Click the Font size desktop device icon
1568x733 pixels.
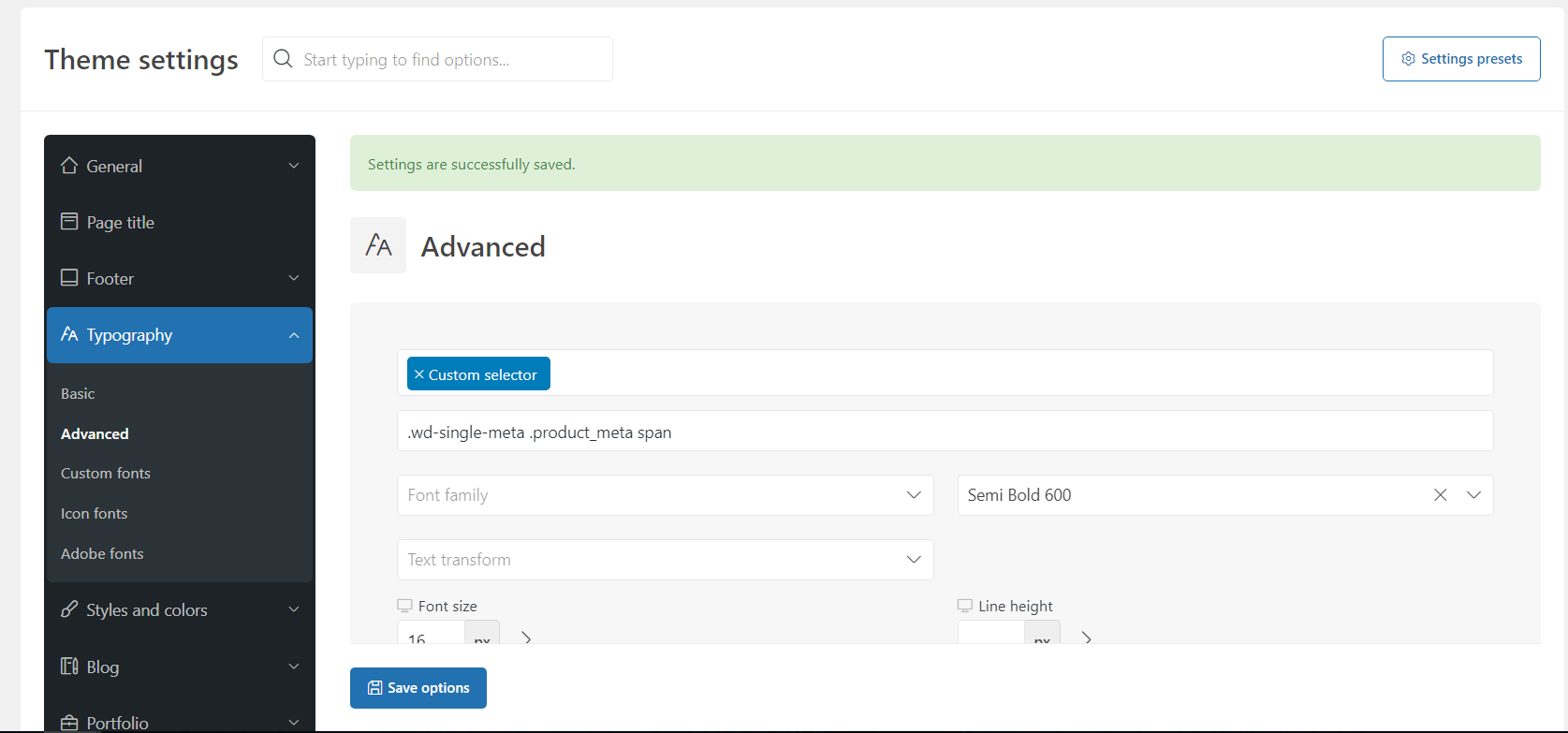[404, 606]
